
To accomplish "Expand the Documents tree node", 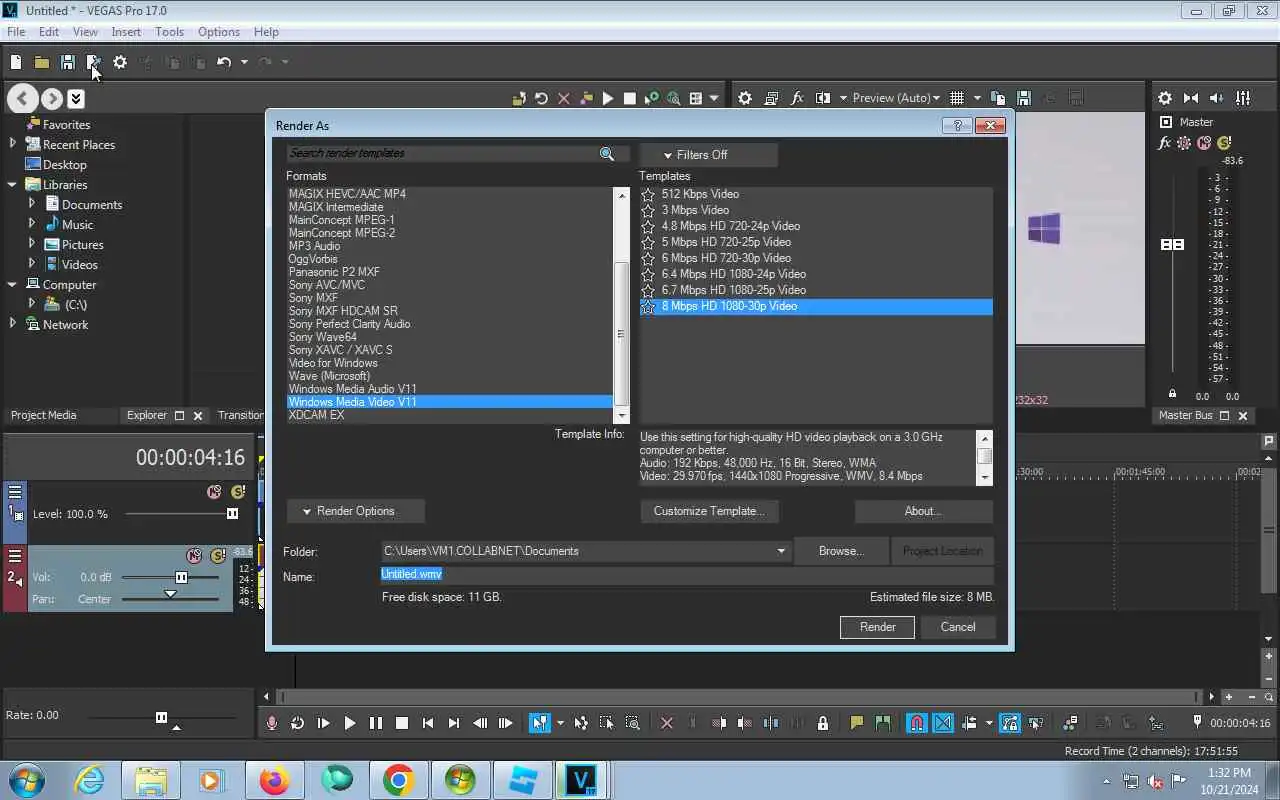I will 31,204.
